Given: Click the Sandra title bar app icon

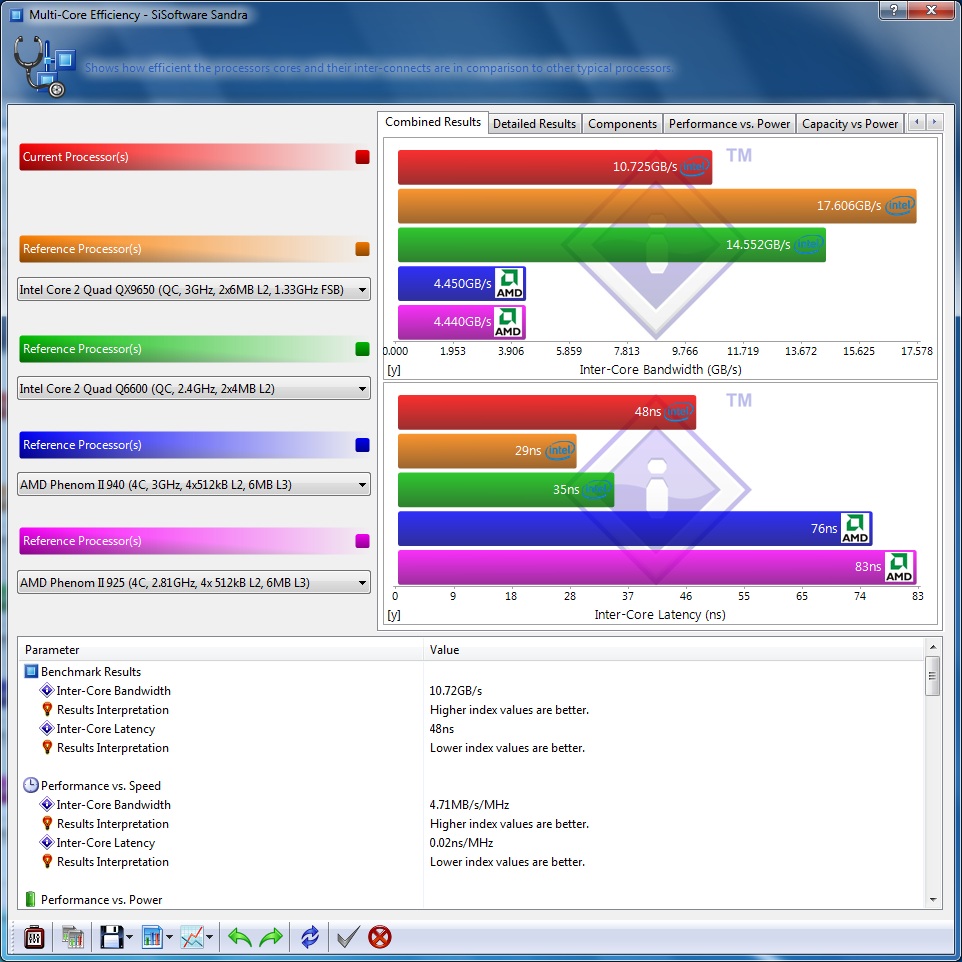Looking at the screenshot, I should pyautogui.click(x=17, y=15).
